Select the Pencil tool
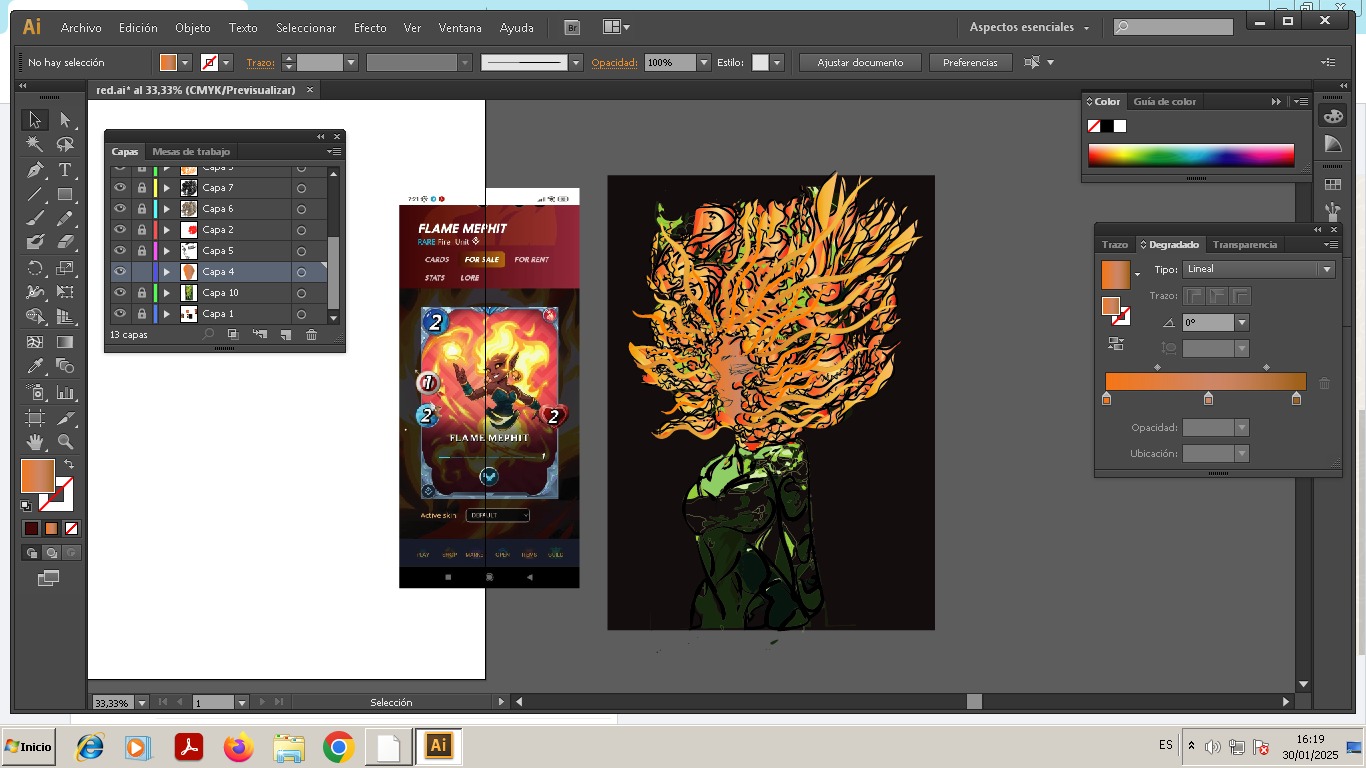The height and width of the screenshot is (768, 1366). tap(65, 218)
